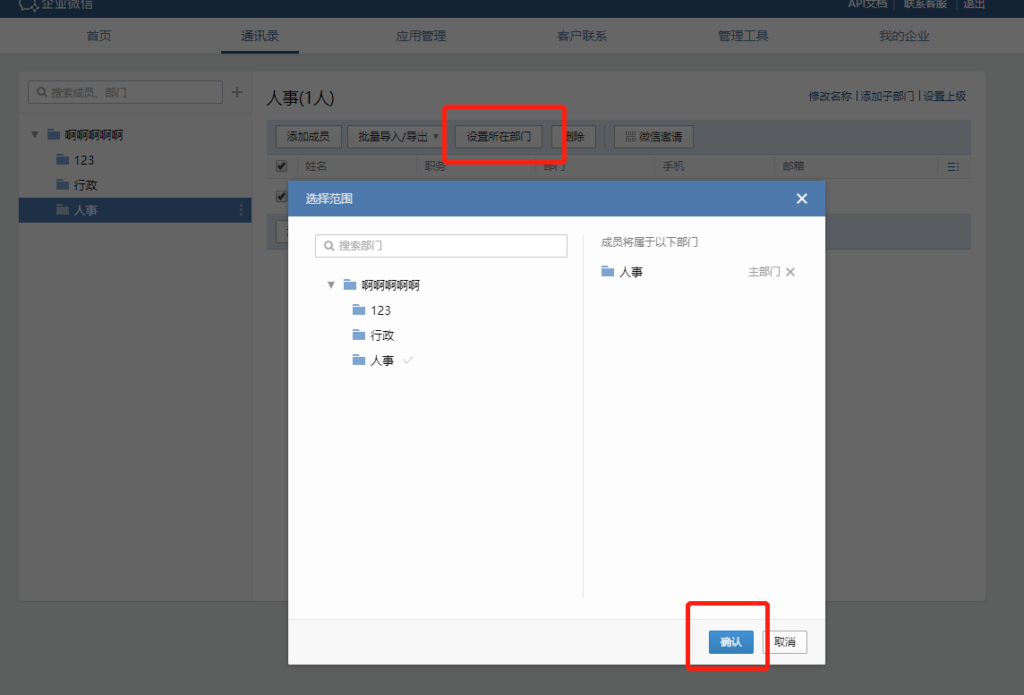1024x695 pixels.
Task: Select 人事 department in left sidebar
Action: (135, 210)
